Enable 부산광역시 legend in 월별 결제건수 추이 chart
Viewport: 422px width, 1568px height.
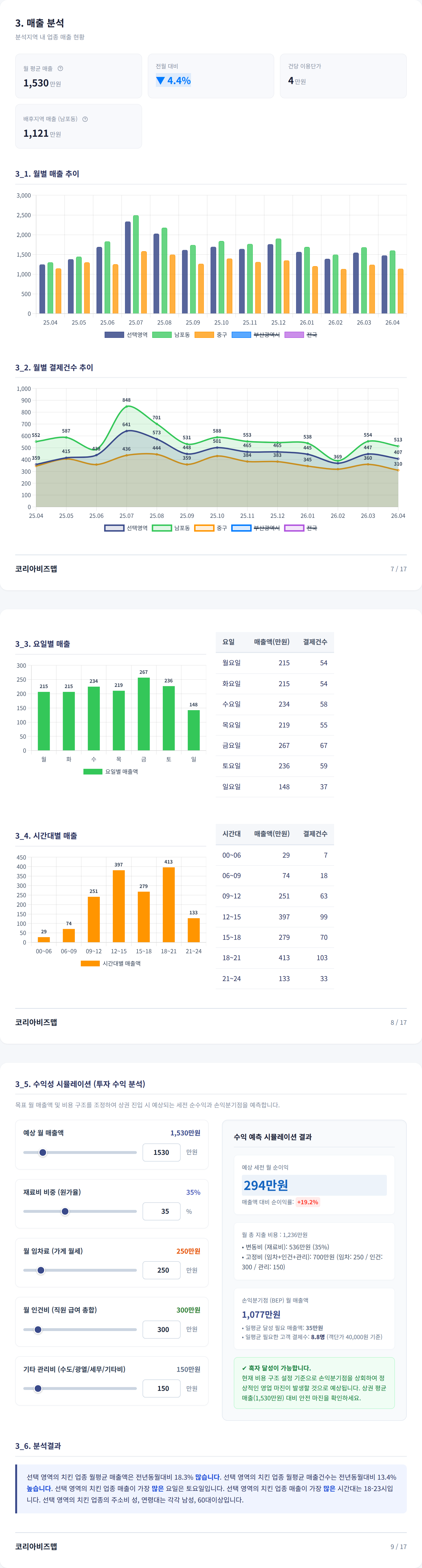tap(256, 528)
